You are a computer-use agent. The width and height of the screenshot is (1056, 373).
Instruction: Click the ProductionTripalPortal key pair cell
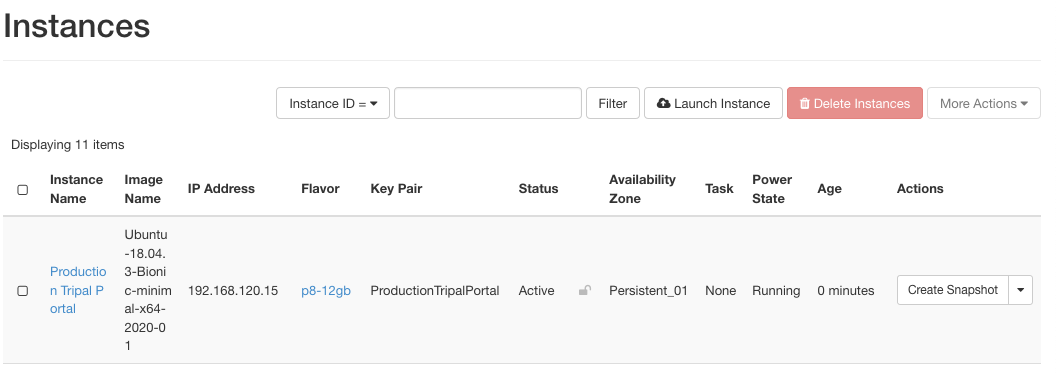coord(435,291)
